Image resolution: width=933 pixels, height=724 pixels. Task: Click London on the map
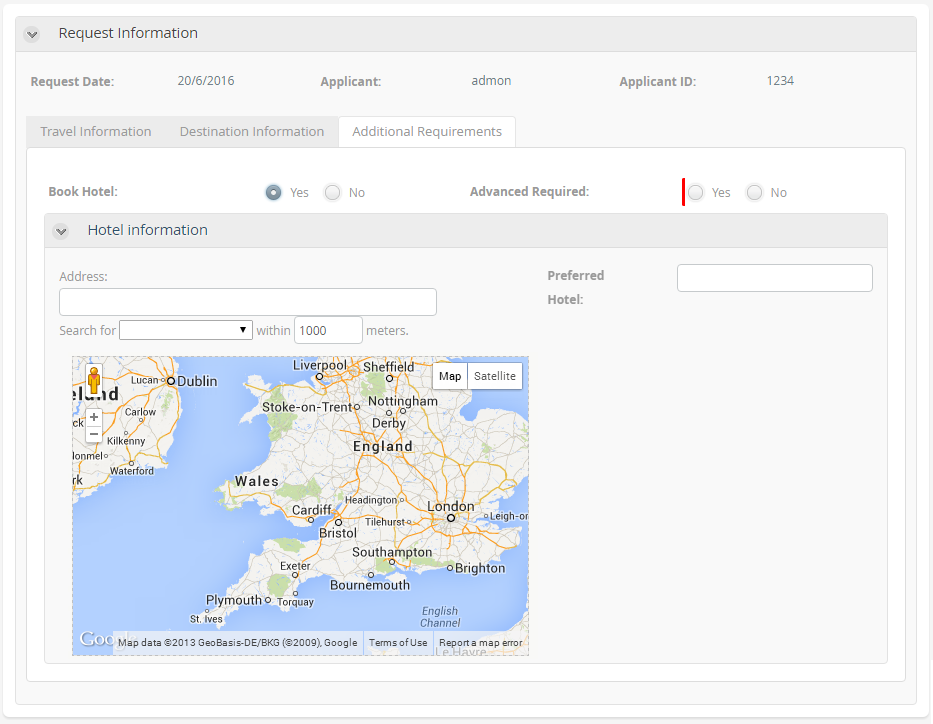(x=450, y=507)
